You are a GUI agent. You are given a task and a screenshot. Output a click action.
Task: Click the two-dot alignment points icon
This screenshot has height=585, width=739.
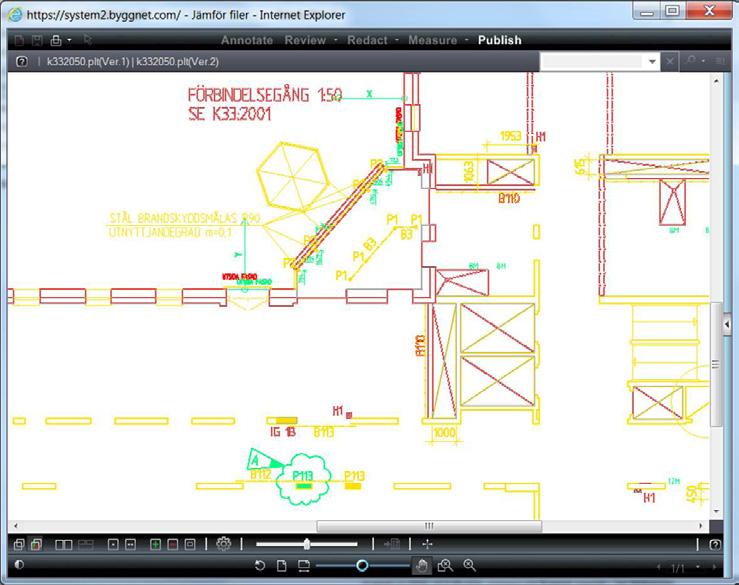(131, 545)
